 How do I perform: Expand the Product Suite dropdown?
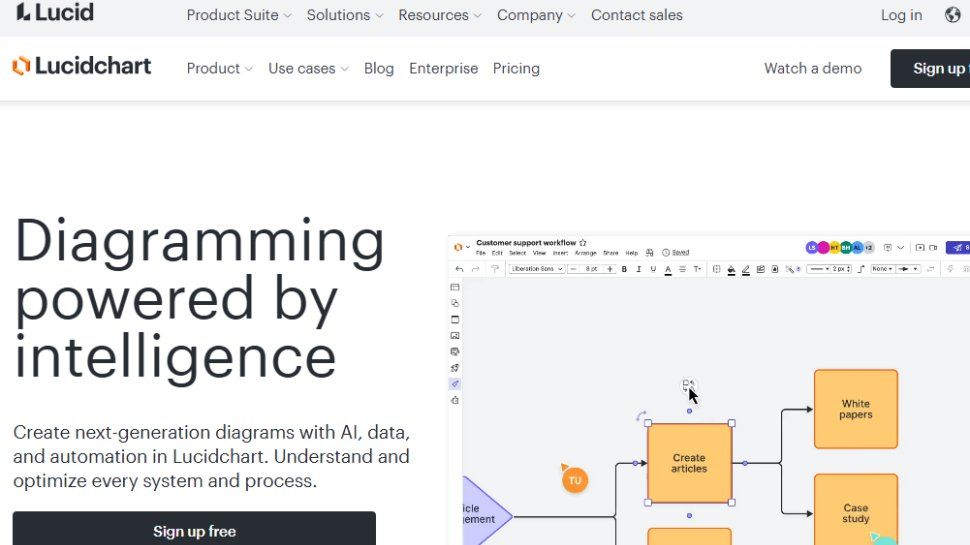coord(239,15)
